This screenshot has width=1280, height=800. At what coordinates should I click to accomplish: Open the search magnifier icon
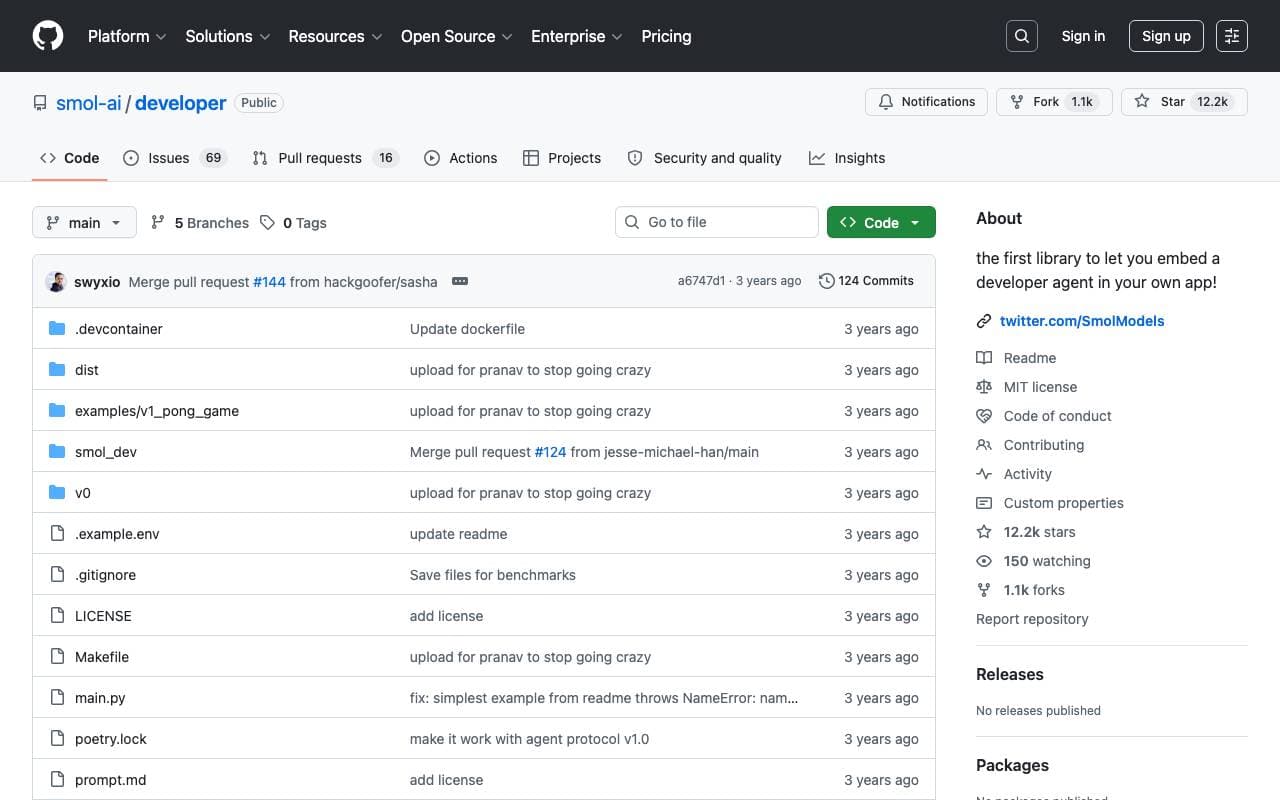1022,36
